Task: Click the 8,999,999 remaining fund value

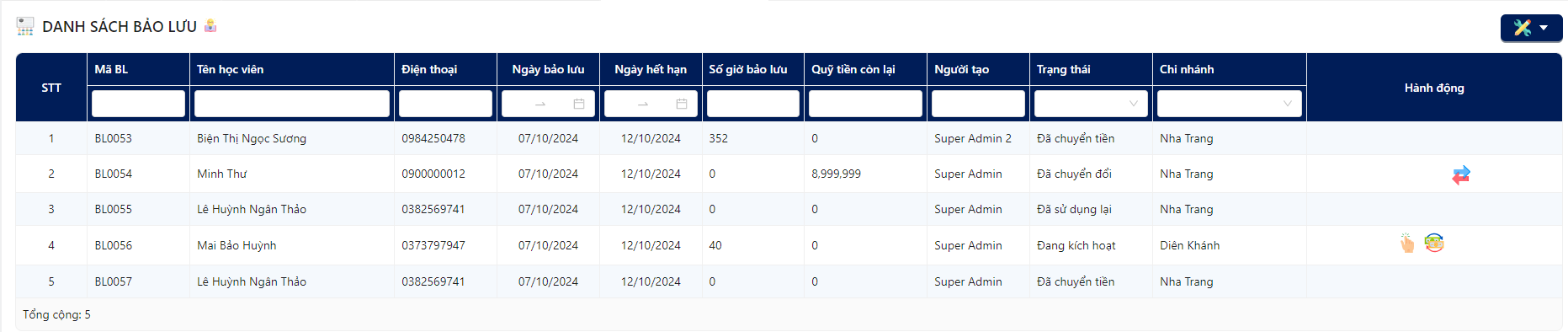Action: pyautogui.click(x=836, y=174)
